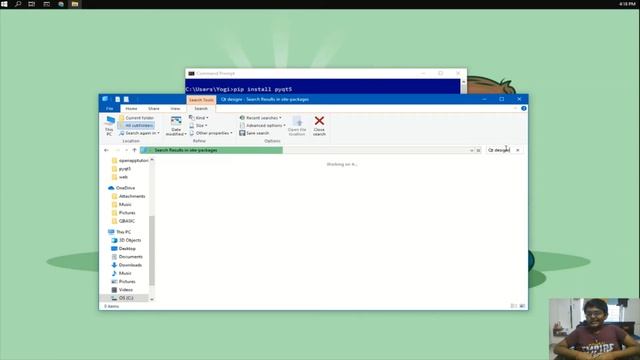Select OneDrive Attachments folder
Image resolution: width=640 pixels, height=360 pixels.
129,196
